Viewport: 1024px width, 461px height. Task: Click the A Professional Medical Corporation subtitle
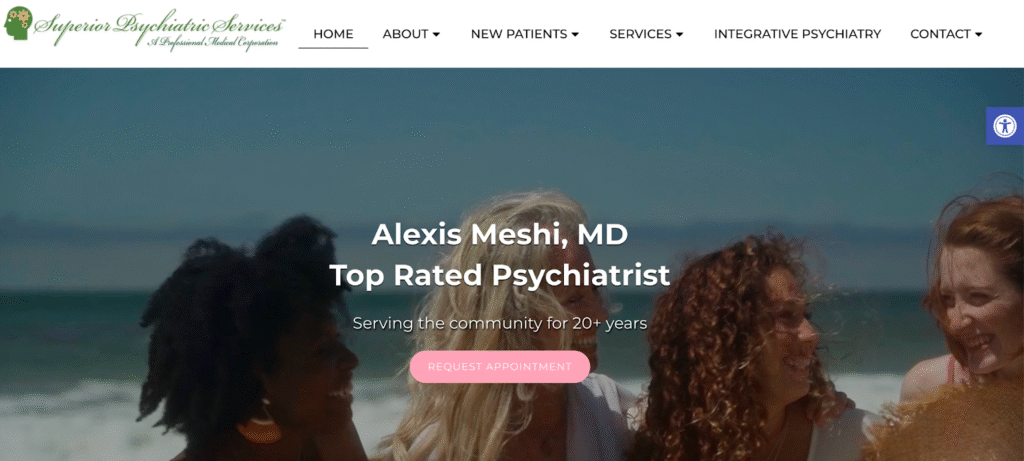click(x=213, y=42)
